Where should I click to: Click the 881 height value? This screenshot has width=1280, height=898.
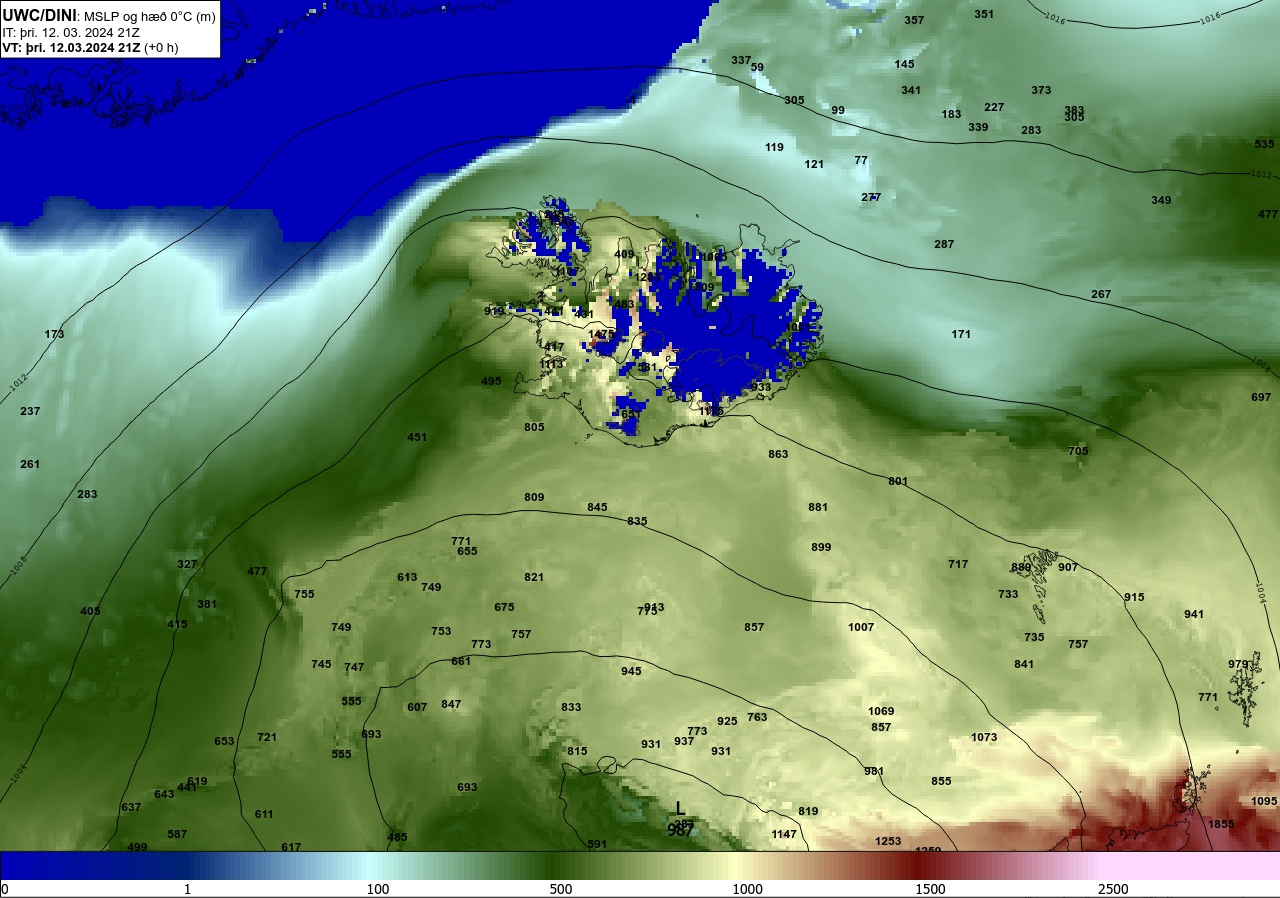(818, 507)
